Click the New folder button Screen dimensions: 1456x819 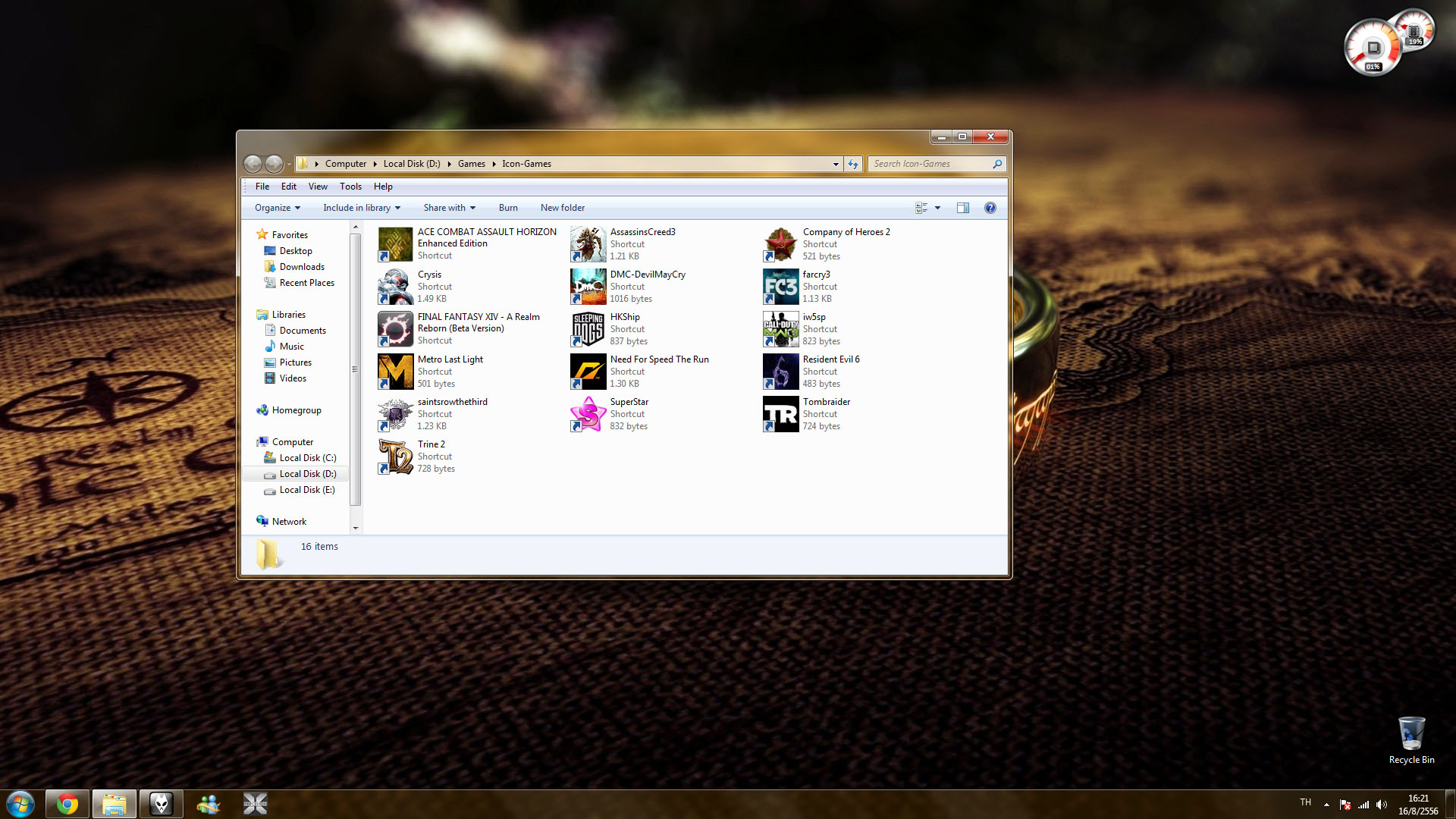(562, 208)
